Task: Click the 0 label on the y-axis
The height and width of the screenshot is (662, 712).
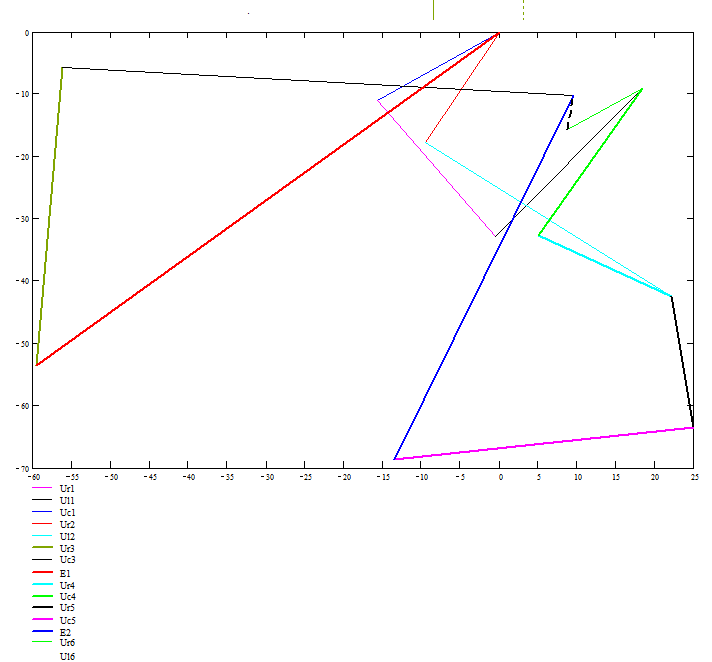Action: tap(27, 33)
